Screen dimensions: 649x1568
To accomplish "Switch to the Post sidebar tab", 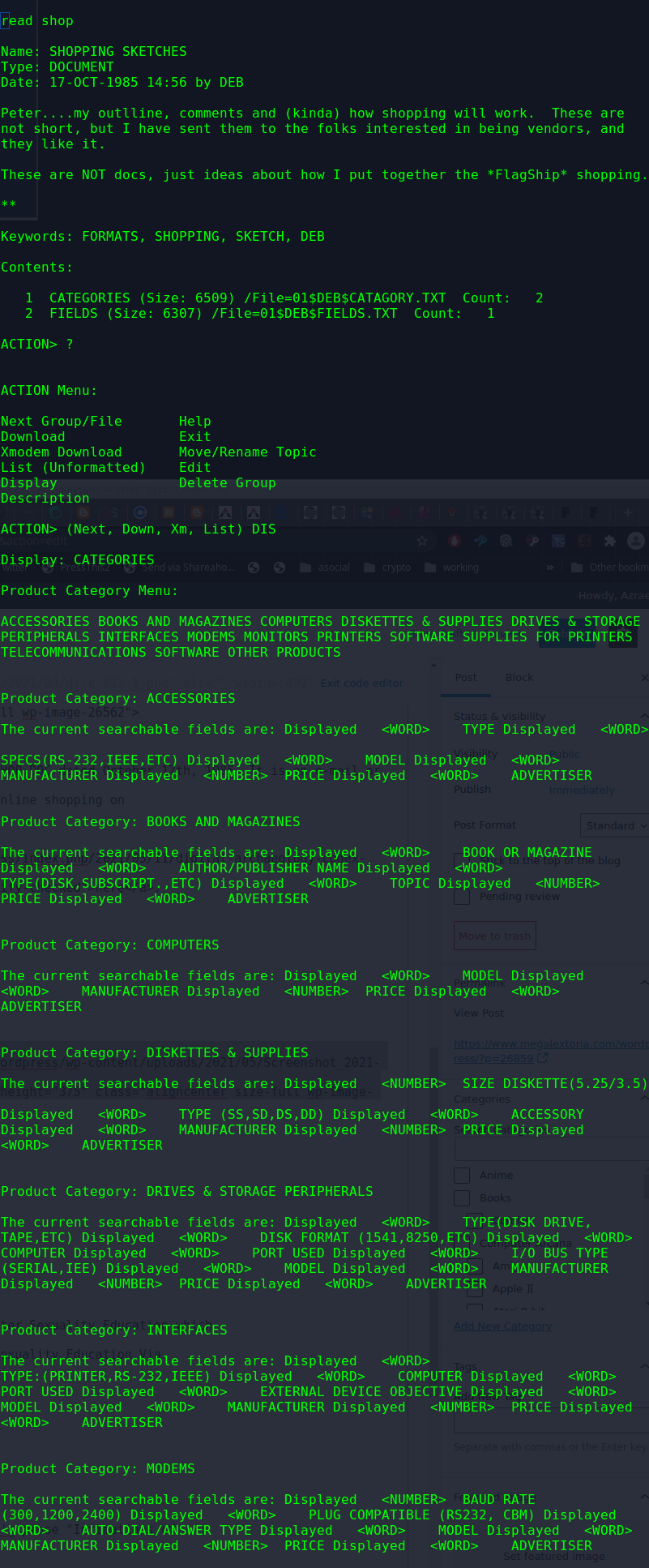I will [466, 678].
